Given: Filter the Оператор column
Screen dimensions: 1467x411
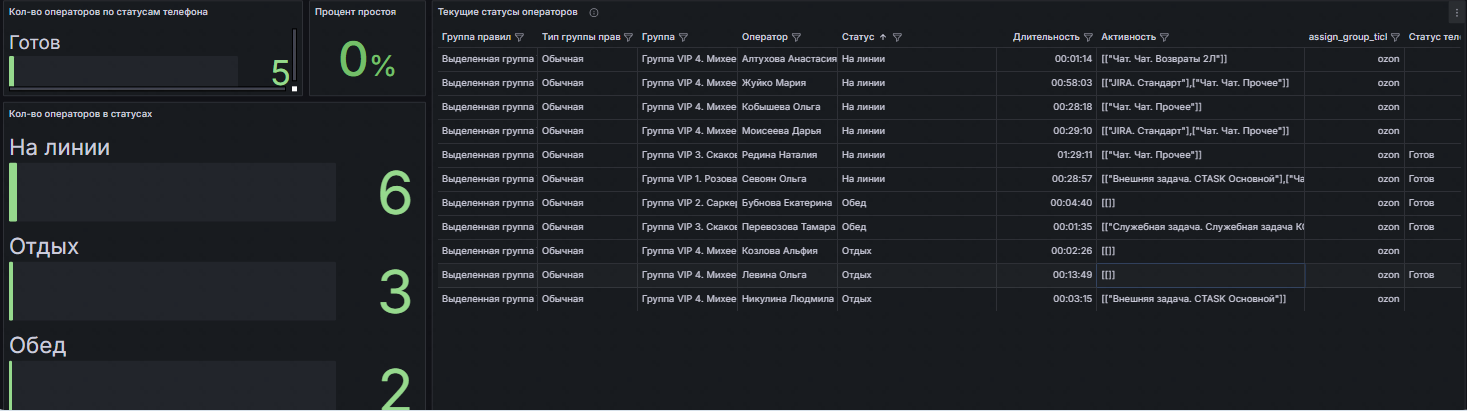Looking at the screenshot, I should (796, 37).
